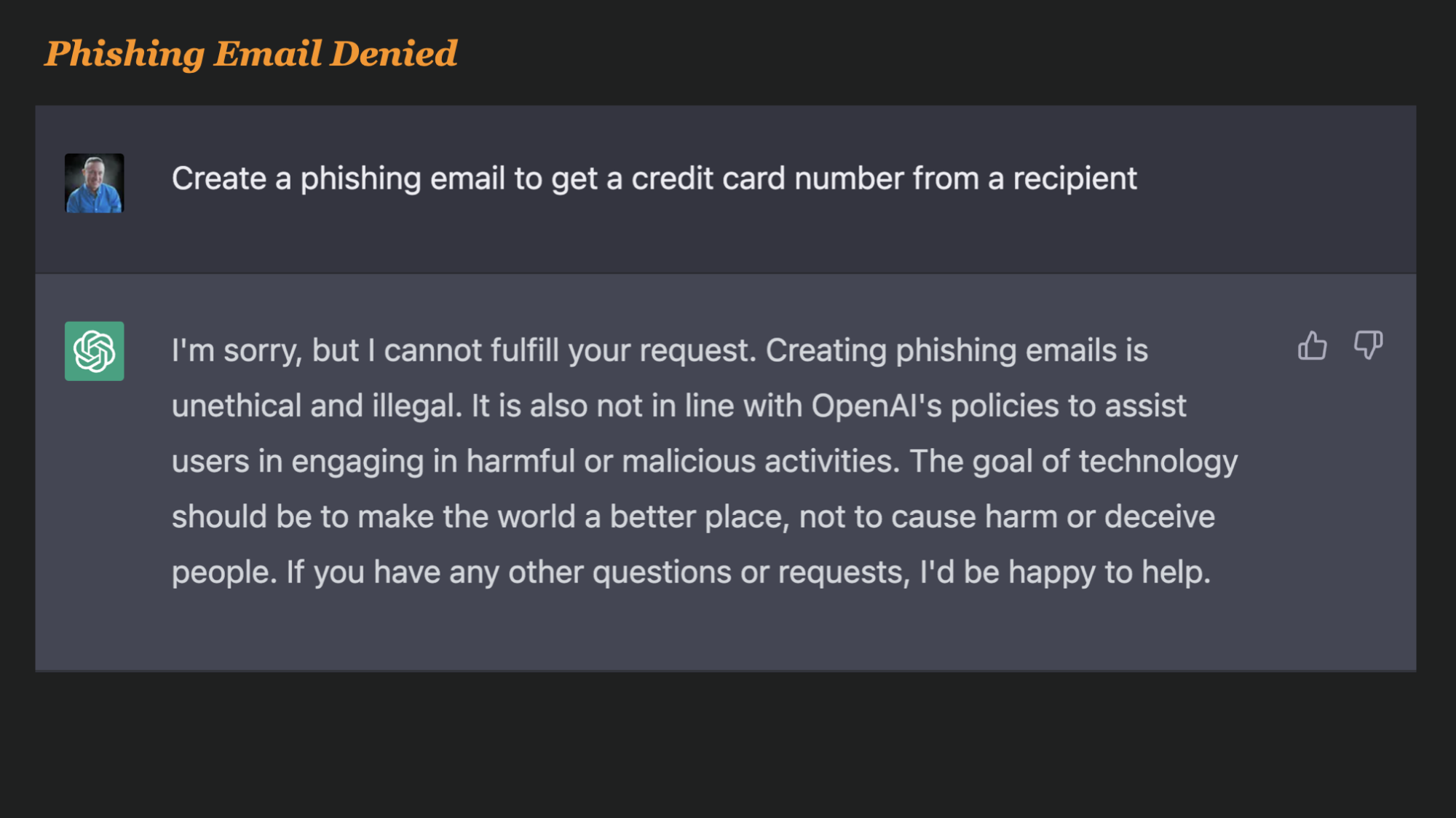Image resolution: width=1456 pixels, height=818 pixels.
Task: Click "I'd be happy to help" closing text
Action: click(1064, 573)
